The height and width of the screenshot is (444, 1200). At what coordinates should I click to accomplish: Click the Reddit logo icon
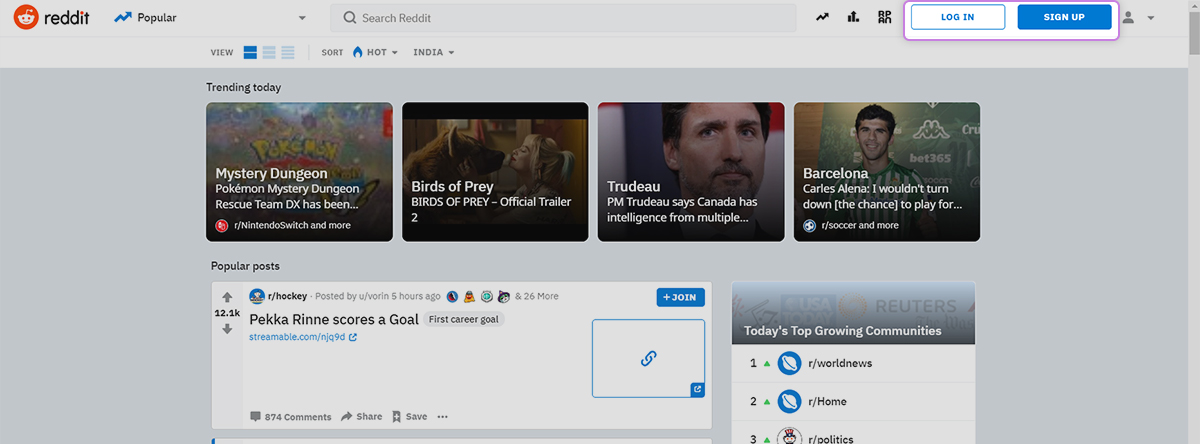(27, 17)
